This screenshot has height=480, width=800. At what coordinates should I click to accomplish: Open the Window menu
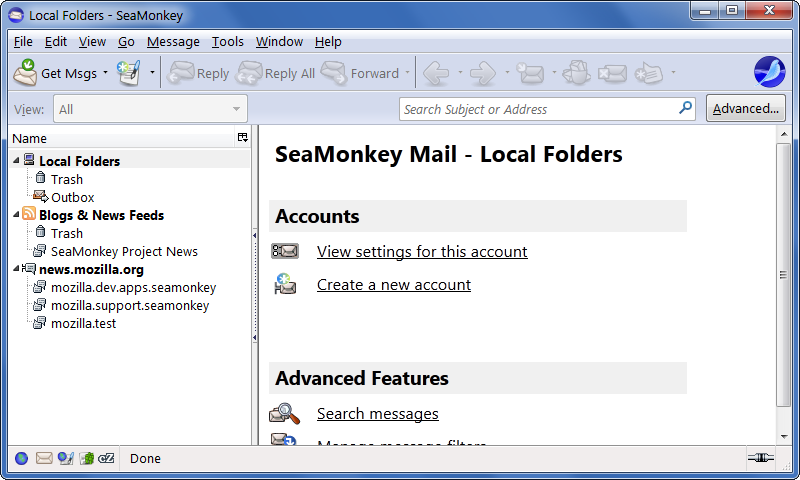point(279,42)
